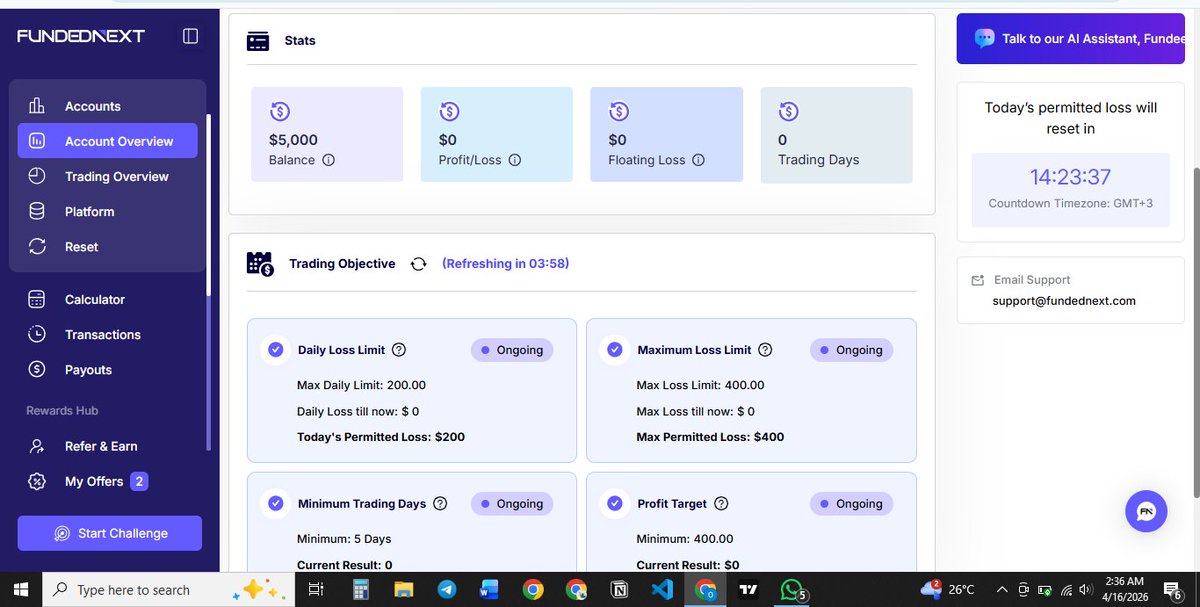Click the Profit Target Ongoing badge

pyautogui.click(x=852, y=504)
